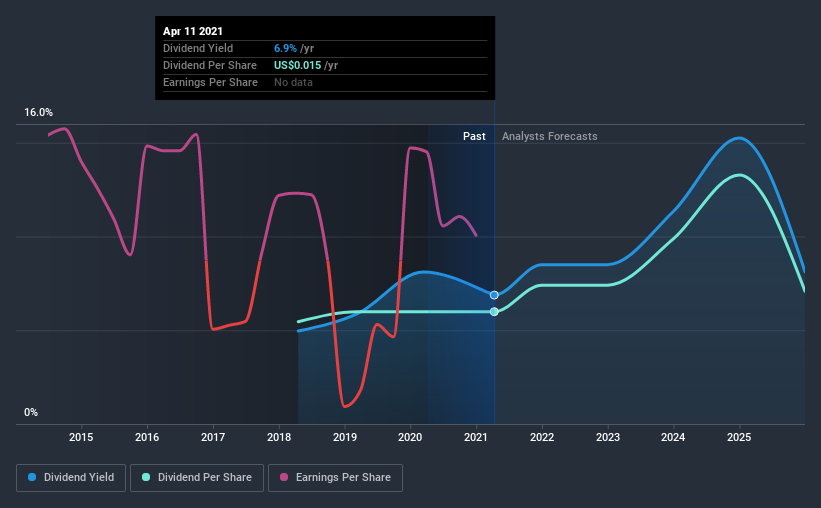Click the 0% y-axis label

click(31, 413)
